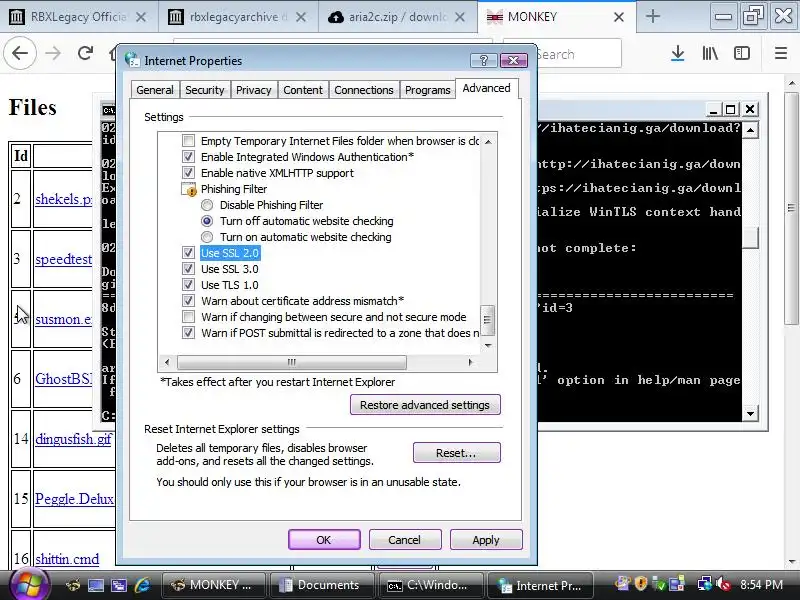Switch to the Connections tab
Image resolution: width=800 pixels, height=600 pixels.
point(364,90)
